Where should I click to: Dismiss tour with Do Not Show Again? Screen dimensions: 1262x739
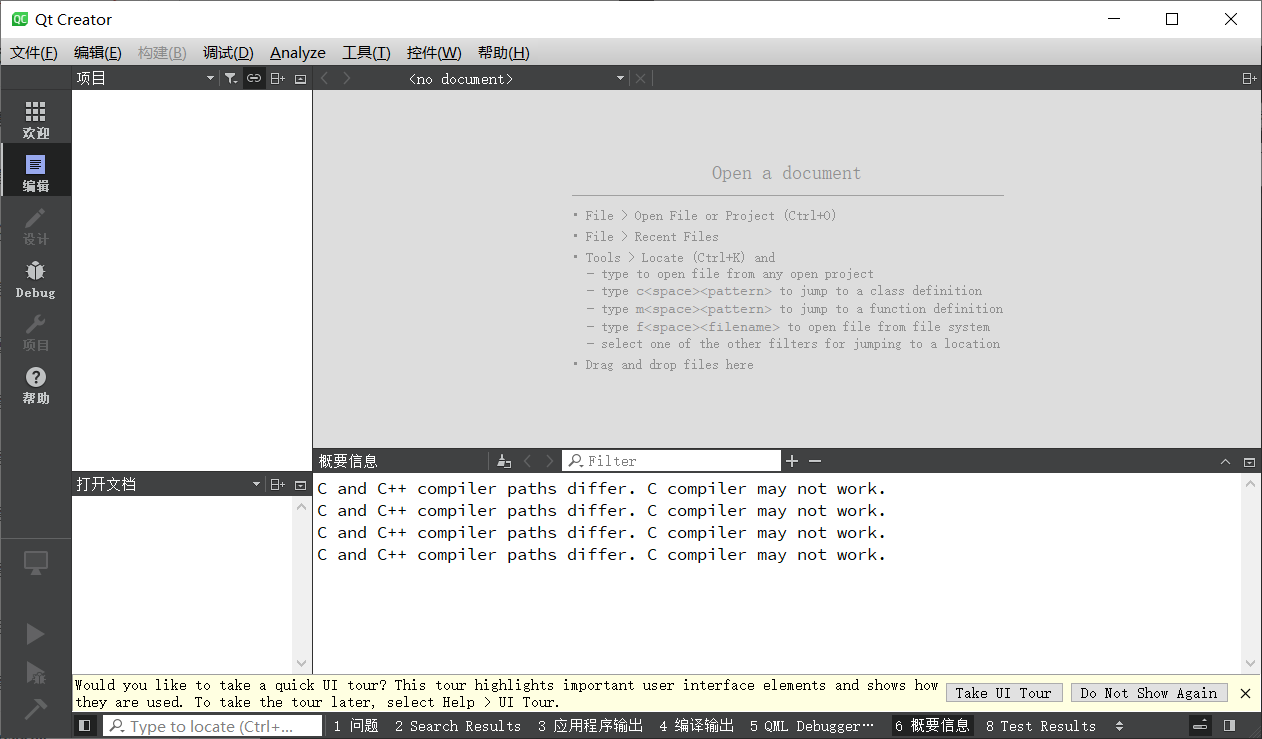(x=1148, y=692)
